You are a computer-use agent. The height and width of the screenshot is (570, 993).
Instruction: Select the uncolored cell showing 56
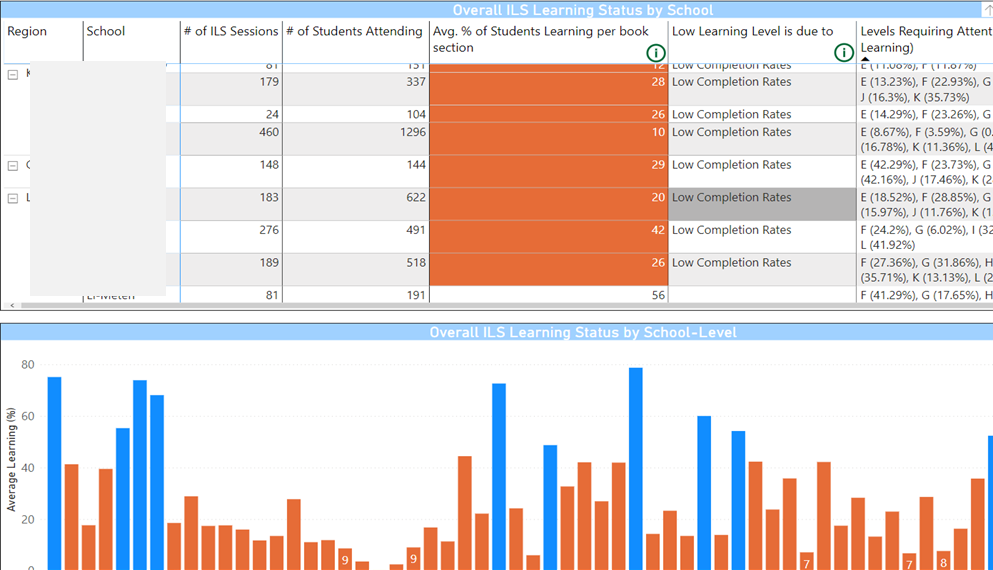(548, 294)
